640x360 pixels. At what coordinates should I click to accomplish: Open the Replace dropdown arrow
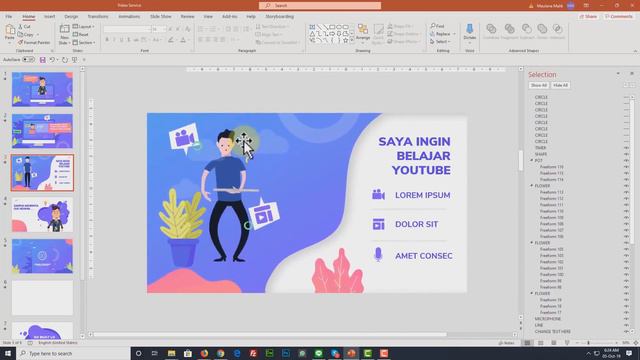[454, 34]
